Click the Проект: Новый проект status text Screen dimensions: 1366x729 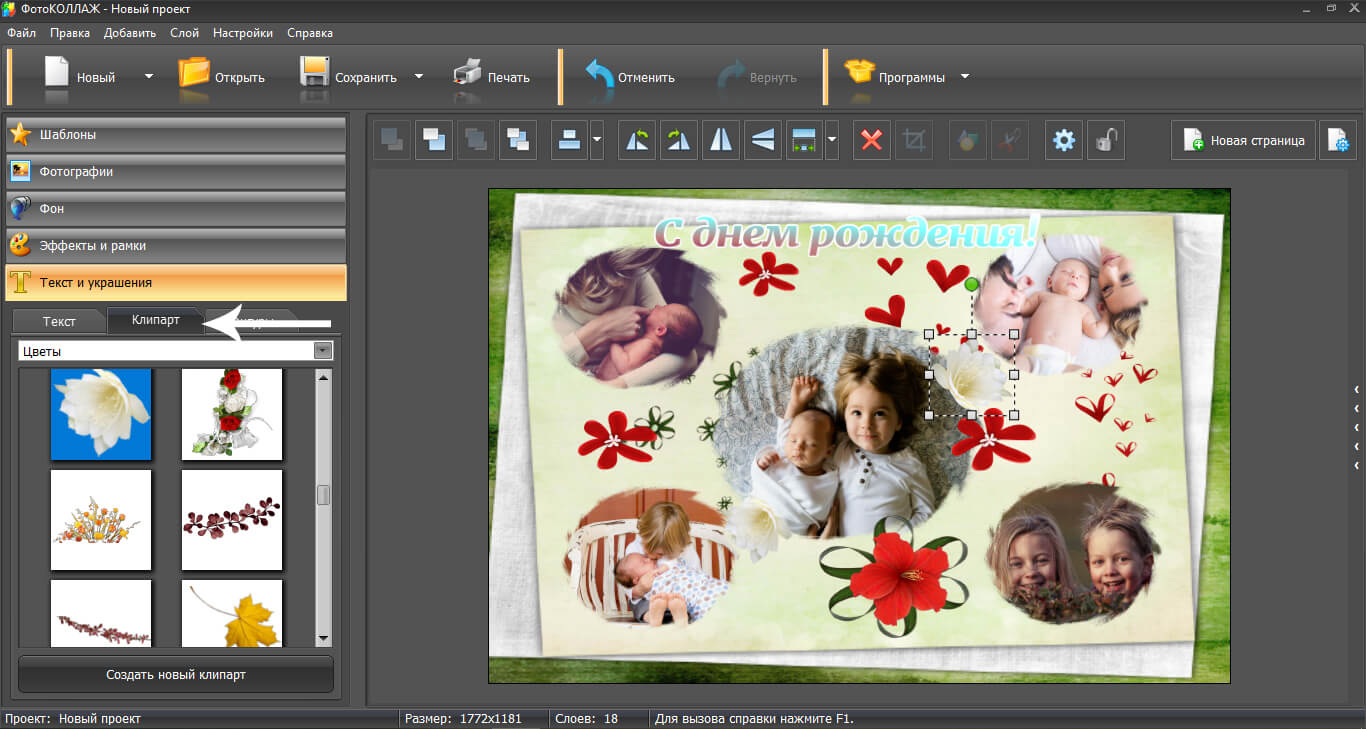pyautogui.click(x=73, y=719)
